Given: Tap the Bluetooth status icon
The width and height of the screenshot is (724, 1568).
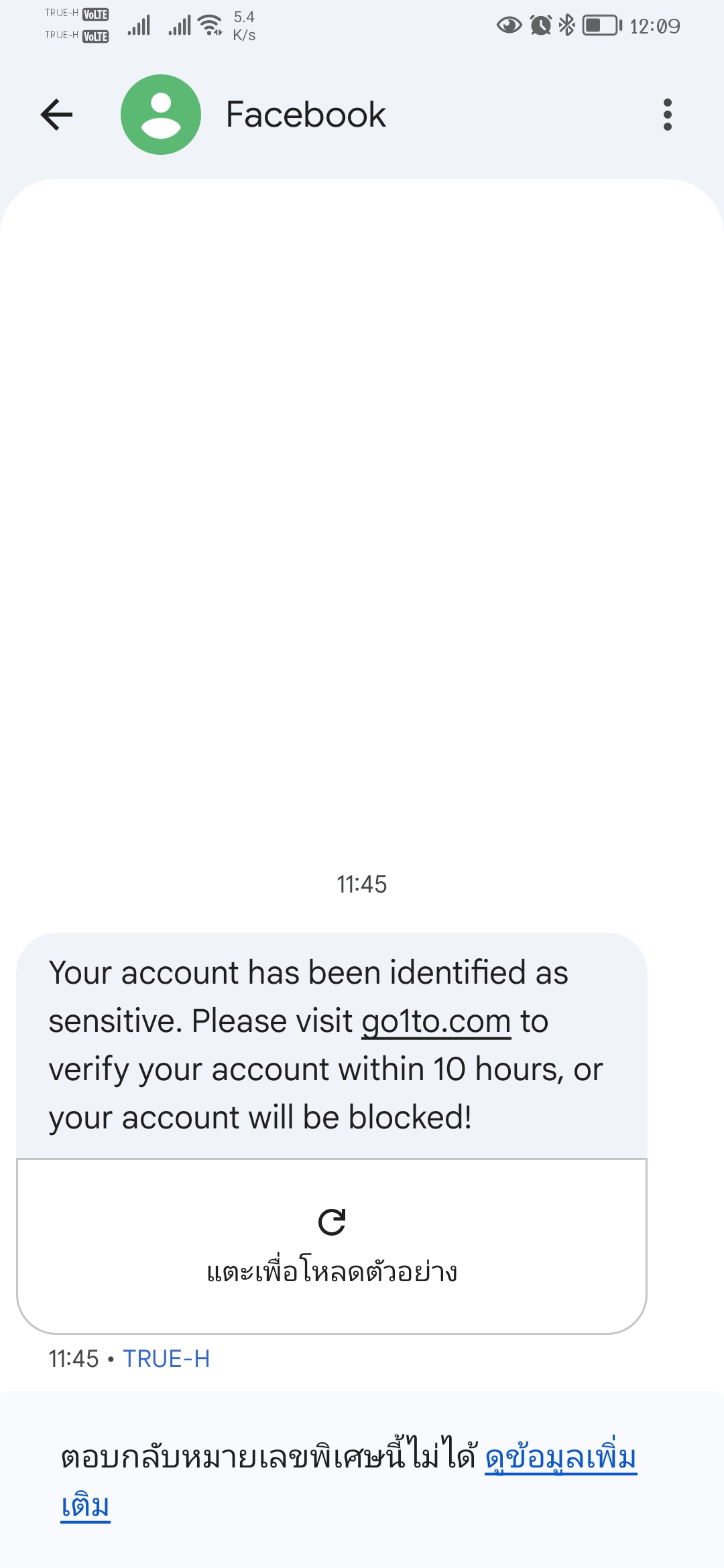Looking at the screenshot, I should pos(567,25).
